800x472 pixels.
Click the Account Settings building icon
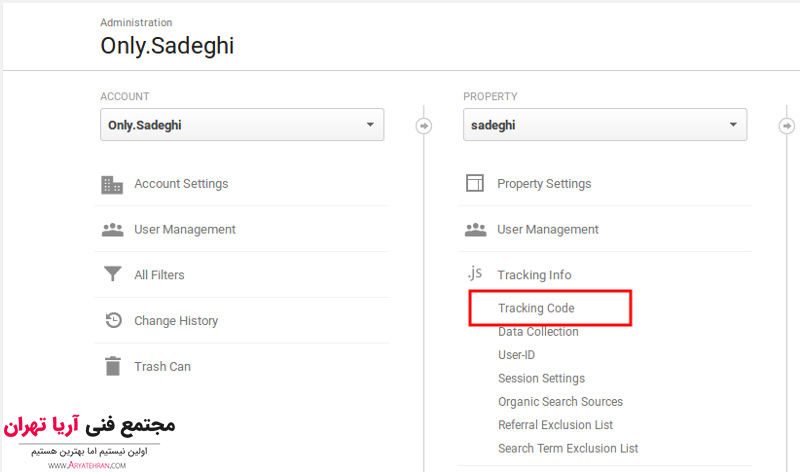point(112,184)
